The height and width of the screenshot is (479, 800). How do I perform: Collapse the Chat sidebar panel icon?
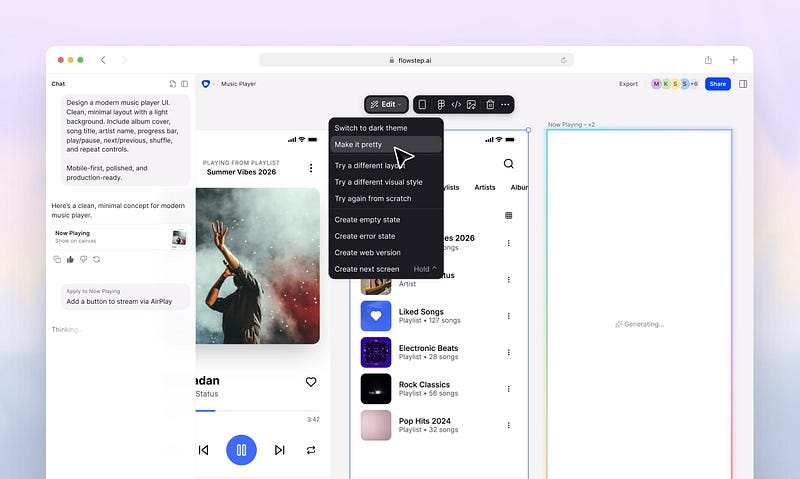click(184, 84)
